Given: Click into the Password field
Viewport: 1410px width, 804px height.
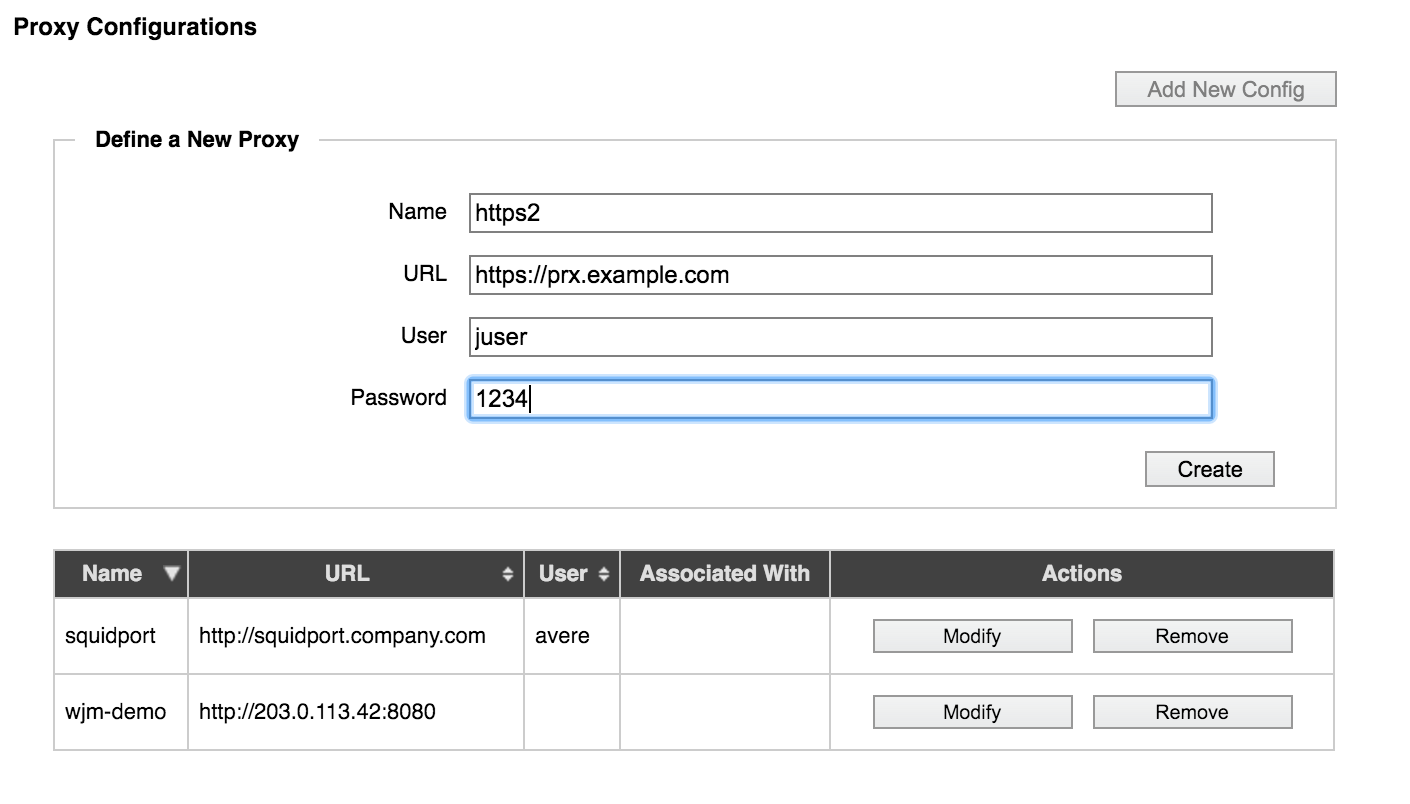Looking at the screenshot, I should pyautogui.click(x=841, y=399).
